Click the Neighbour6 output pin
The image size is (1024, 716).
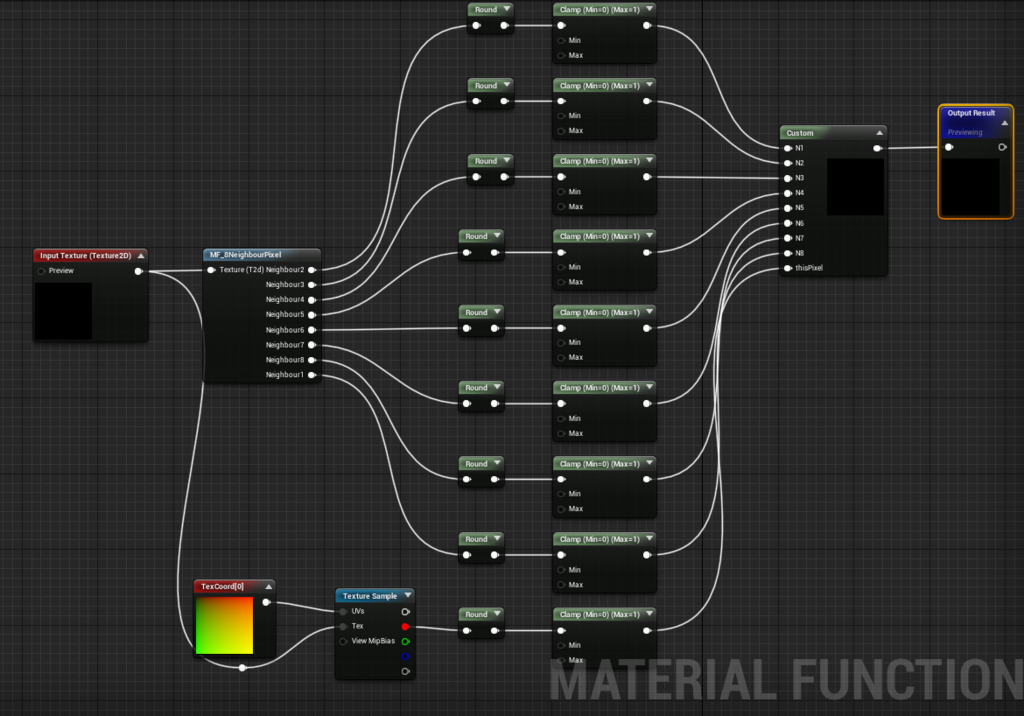tap(312, 330)
